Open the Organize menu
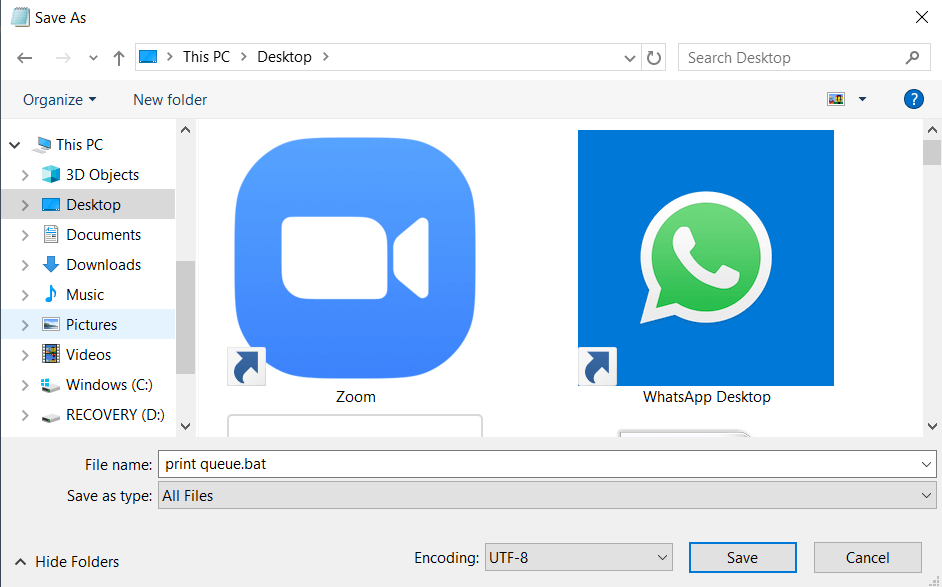Image resolution: width=942 pixels, height=587 pixels. click(x=59, y=99)
